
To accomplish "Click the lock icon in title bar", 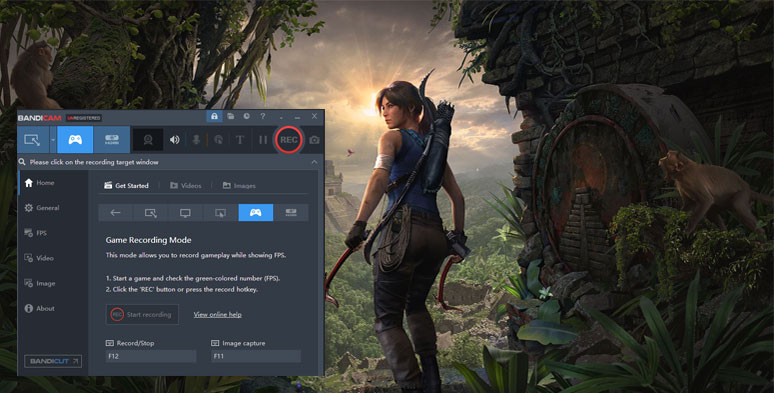I will [214, 117].
